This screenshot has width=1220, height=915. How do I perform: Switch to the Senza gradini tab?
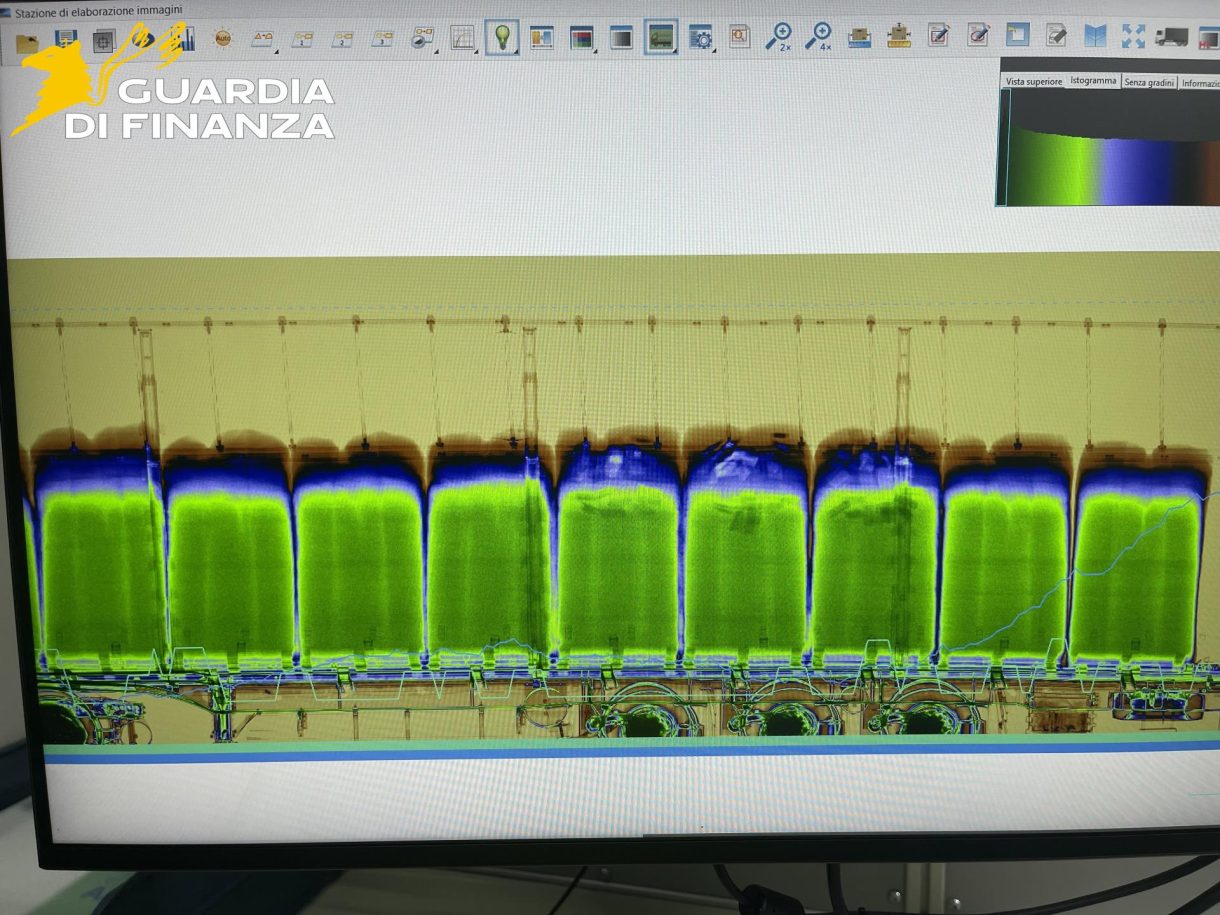click(1148, 82)
